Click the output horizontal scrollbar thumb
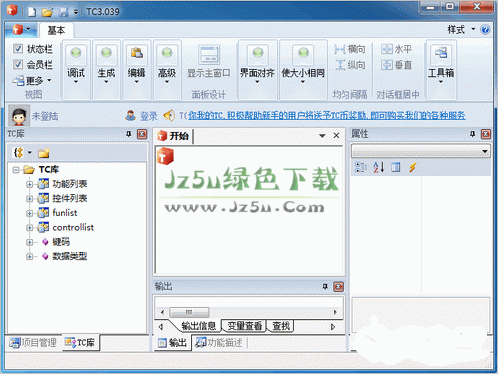 click(189, 312)
